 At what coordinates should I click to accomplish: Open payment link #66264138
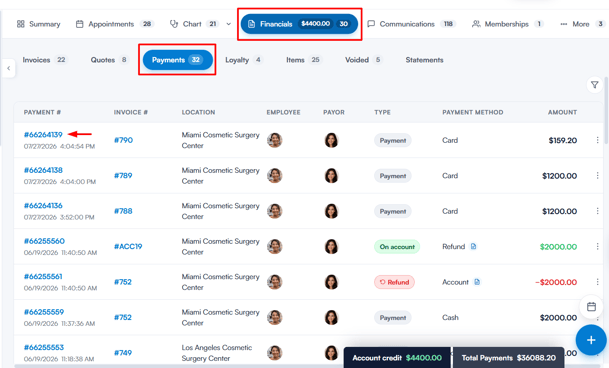click(43, 170)
